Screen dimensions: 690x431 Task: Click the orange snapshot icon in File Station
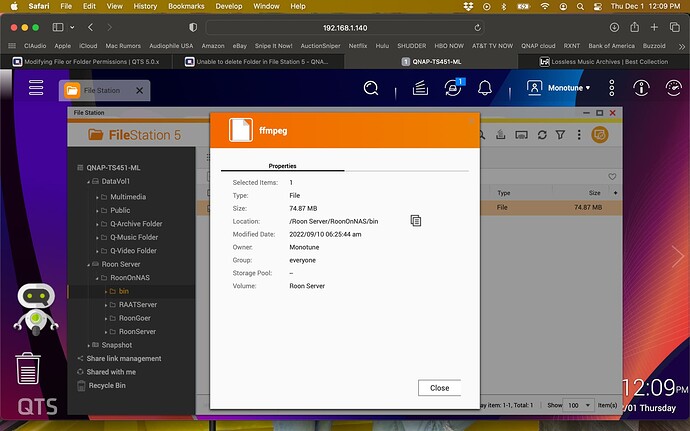coord(599,135)
